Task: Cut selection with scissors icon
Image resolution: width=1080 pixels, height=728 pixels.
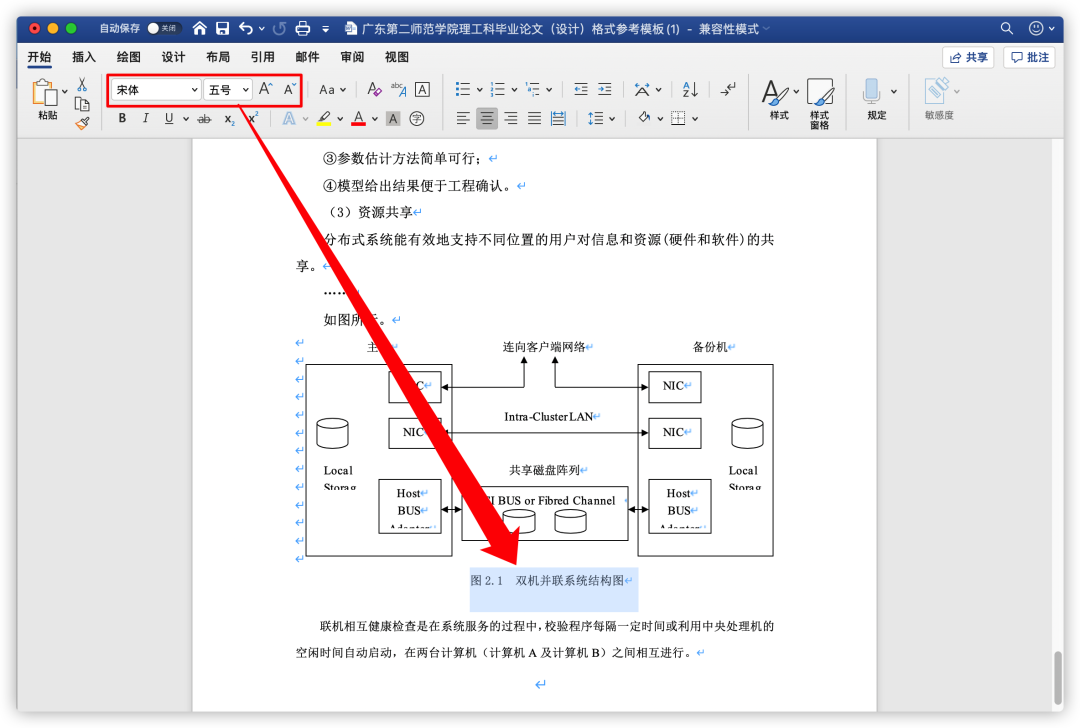Action: coord(82,85)
